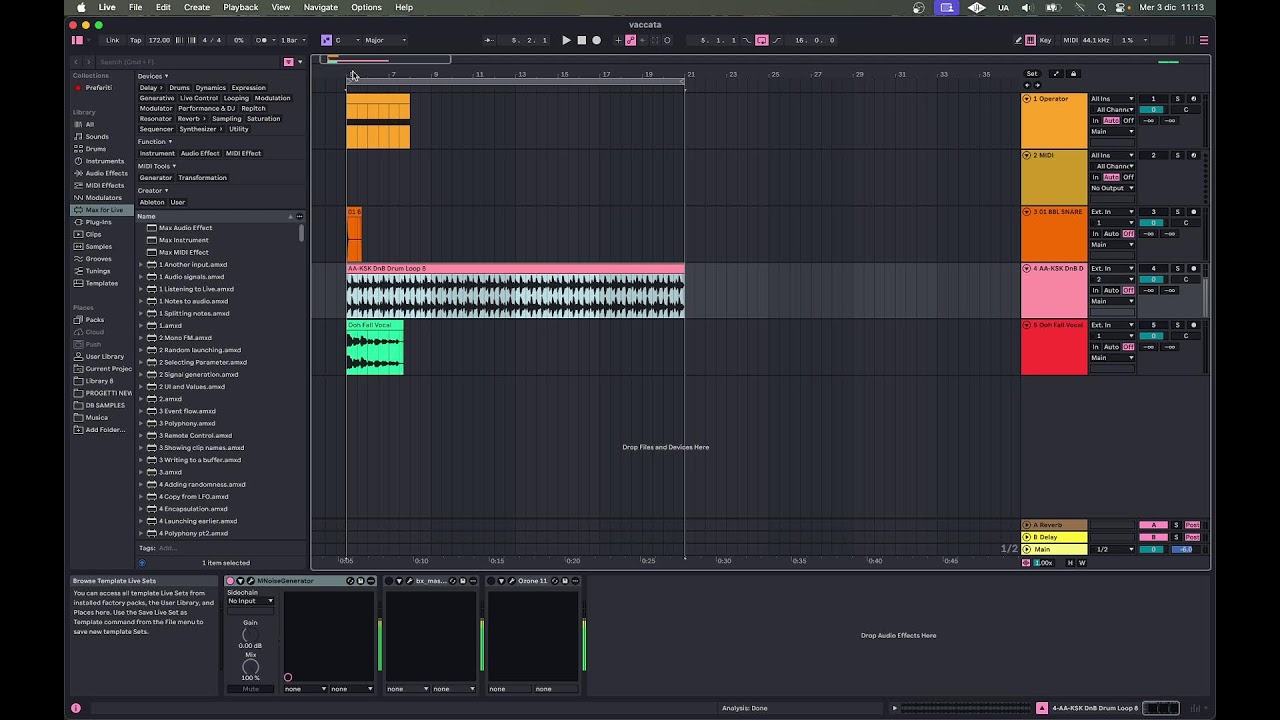Toggle the Scale Mode icon
Image resolution: width=1280 pixels, height=720 pixels.
326,40
